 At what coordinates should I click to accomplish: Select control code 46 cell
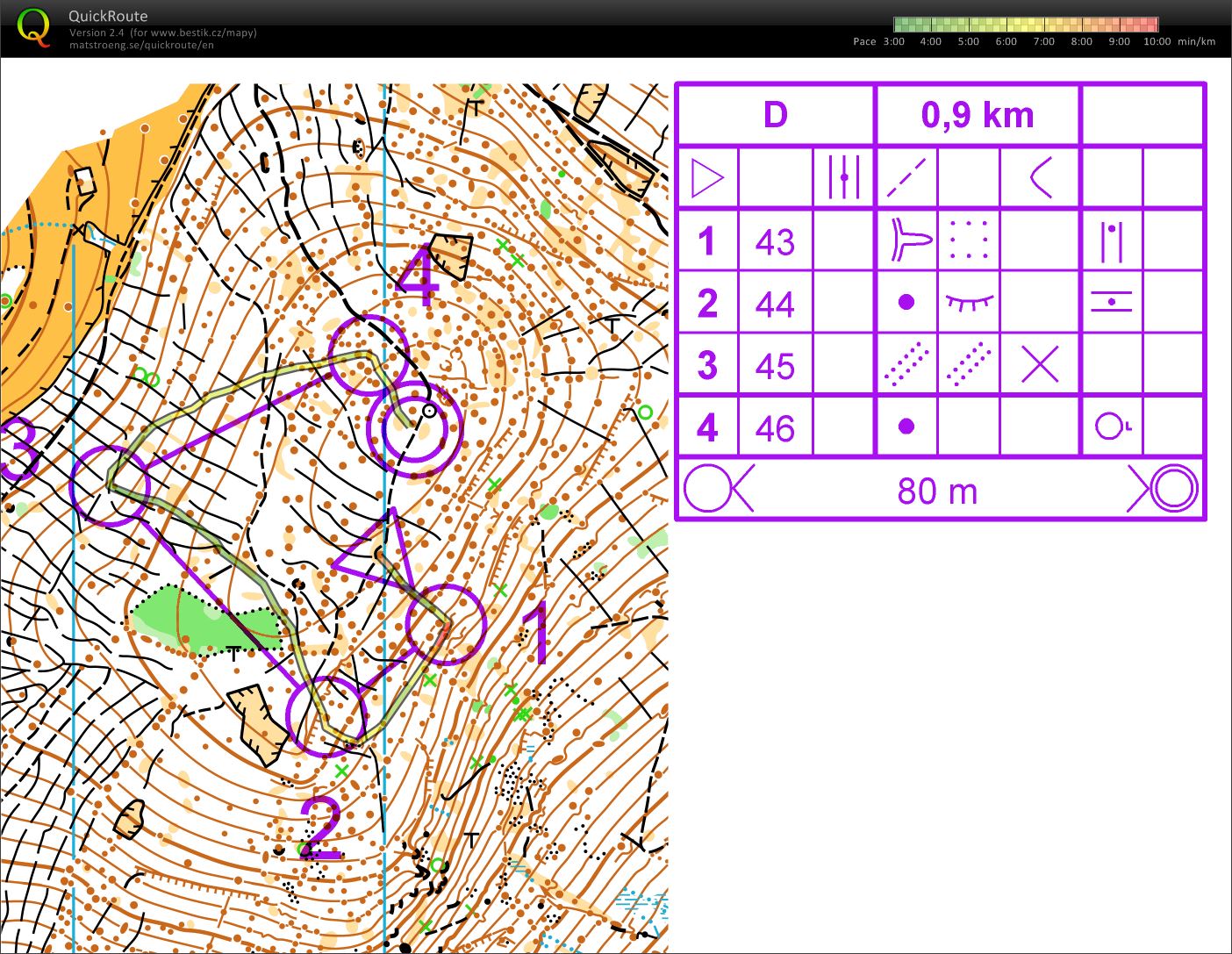tap(775, 428)
